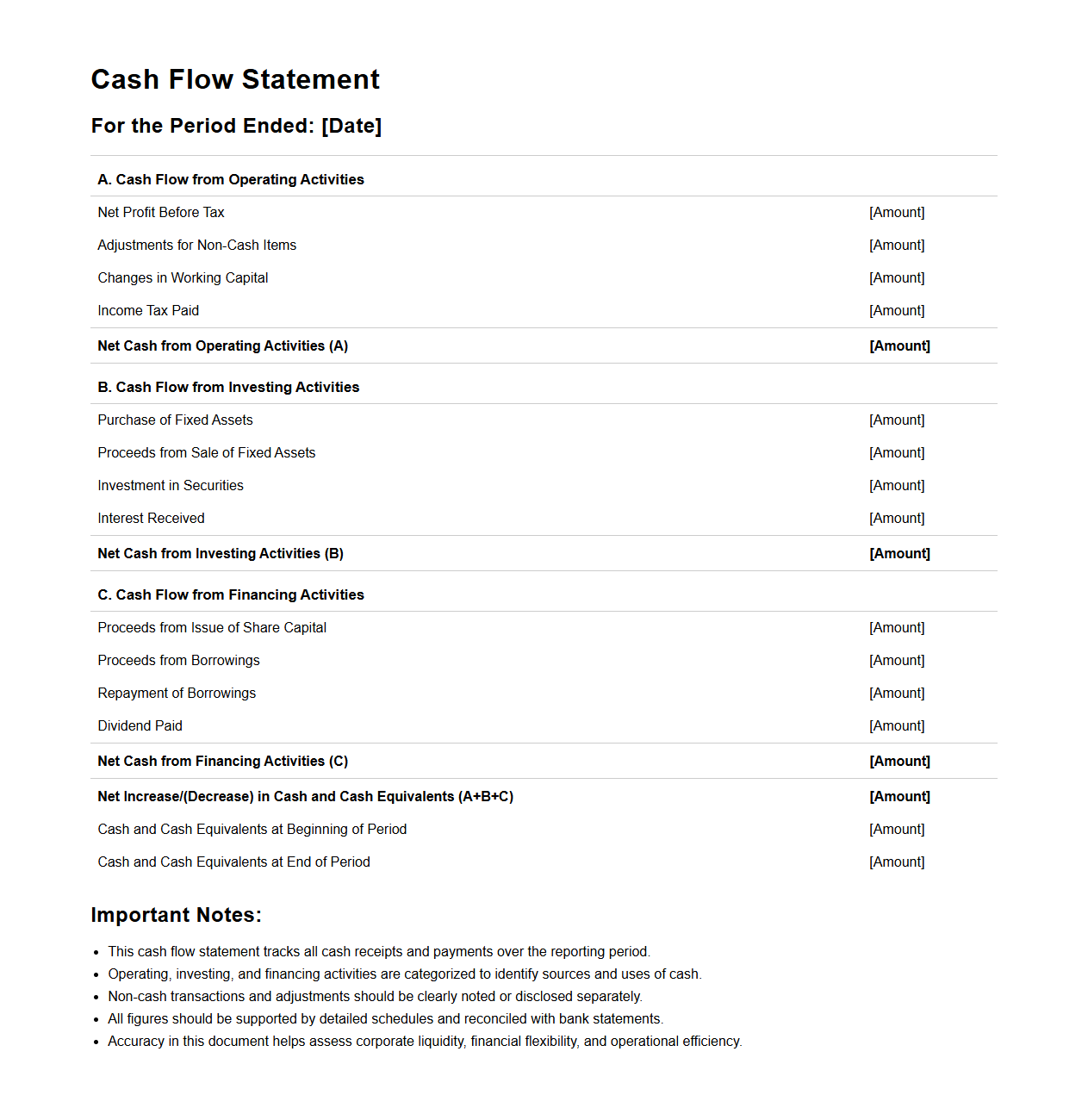
Task: Select the Investing Activities section heading
Action: [x=228, y=387]
